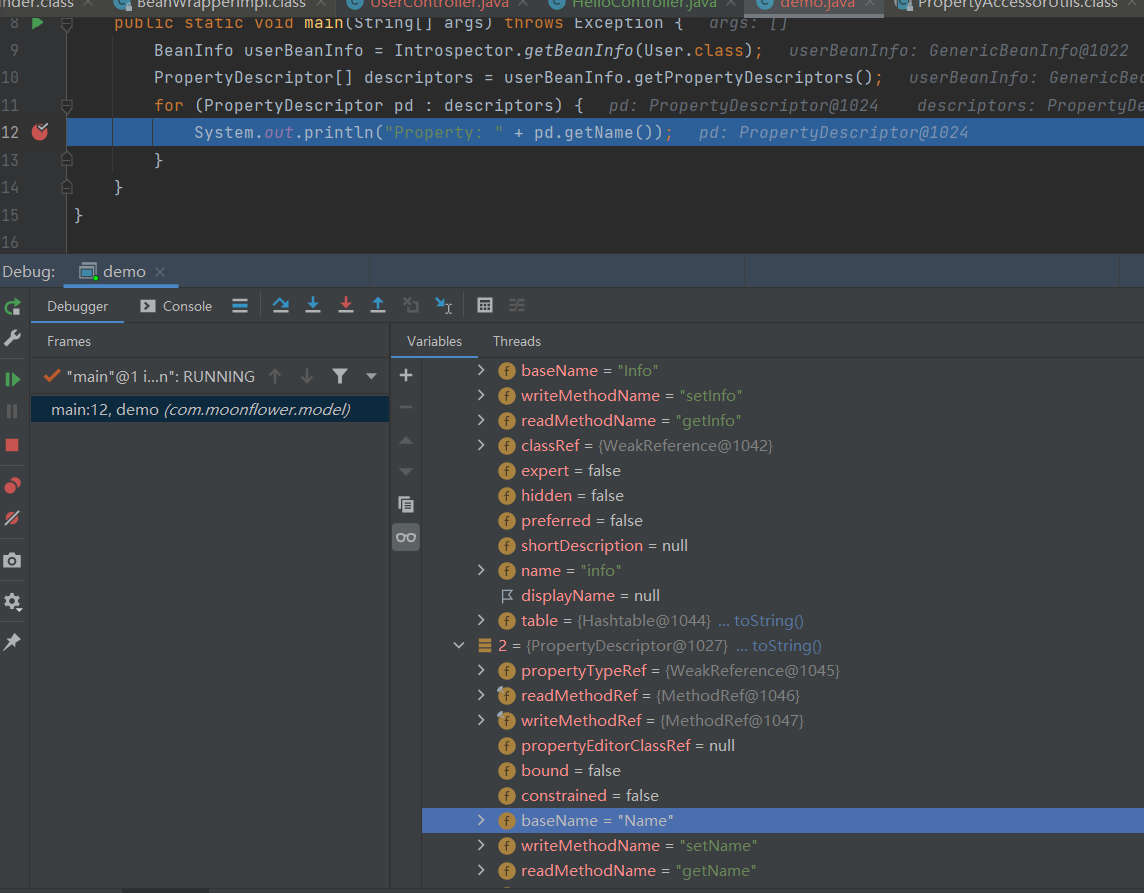Stop the debug session with red square
Viewport: 1144px width, 893px height.
coord(13,445)
